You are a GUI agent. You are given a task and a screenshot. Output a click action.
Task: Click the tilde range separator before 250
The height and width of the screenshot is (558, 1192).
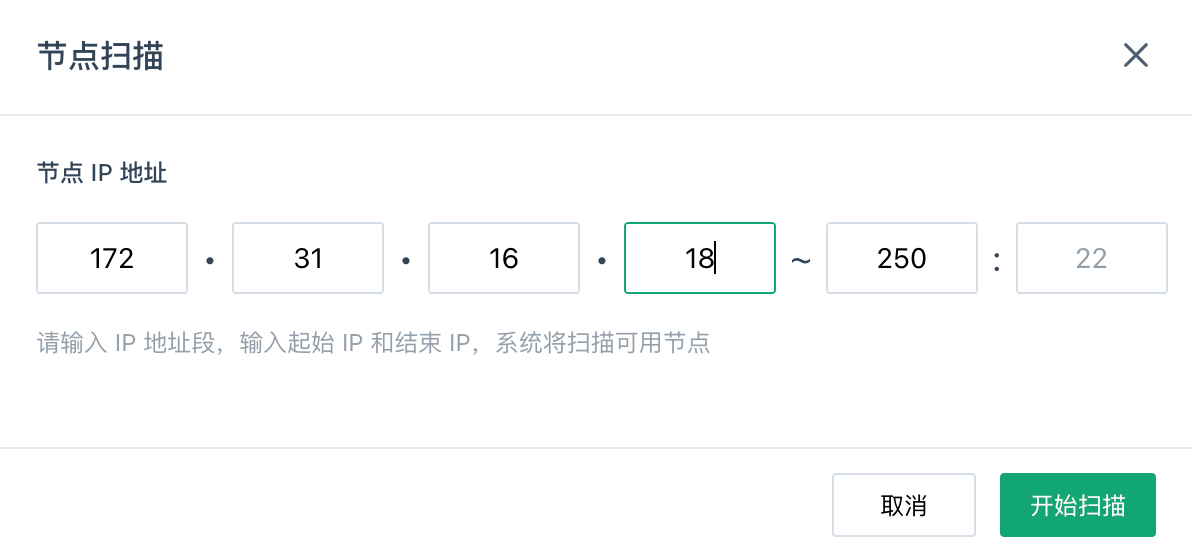pyautogui.click(x=801, y=260)
